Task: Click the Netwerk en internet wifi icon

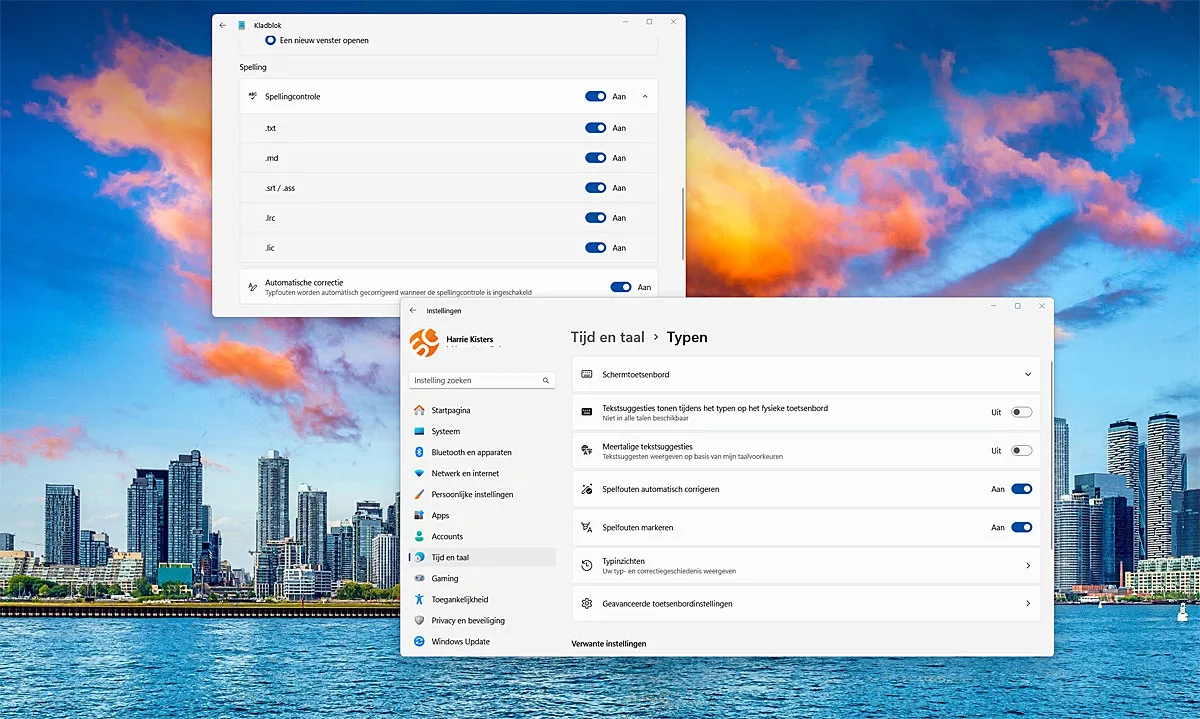Action: pyautogui.click(x=419, y=473)
